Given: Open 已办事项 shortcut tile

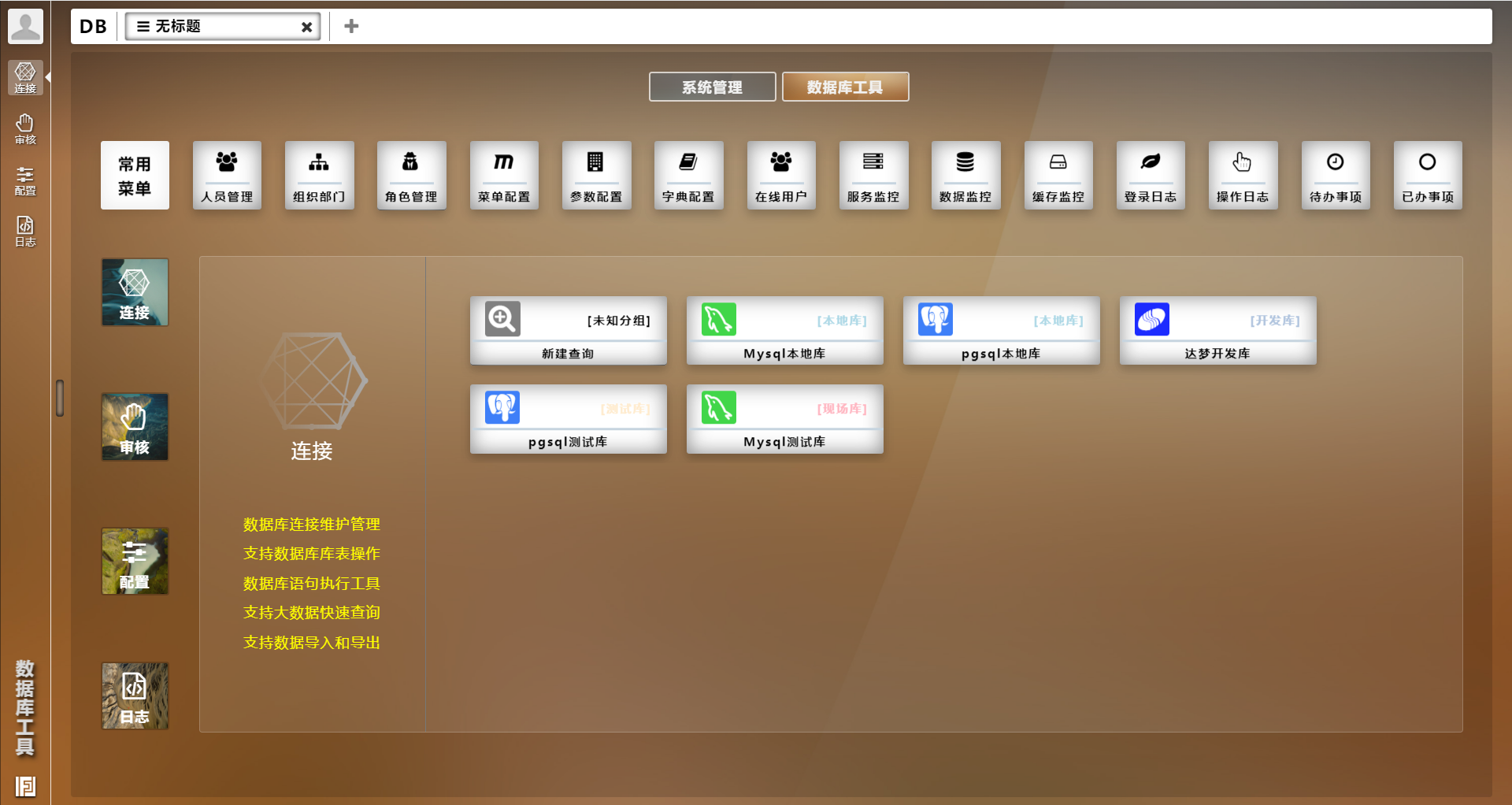Looking at the screenshot, I should coord(1428,175).
